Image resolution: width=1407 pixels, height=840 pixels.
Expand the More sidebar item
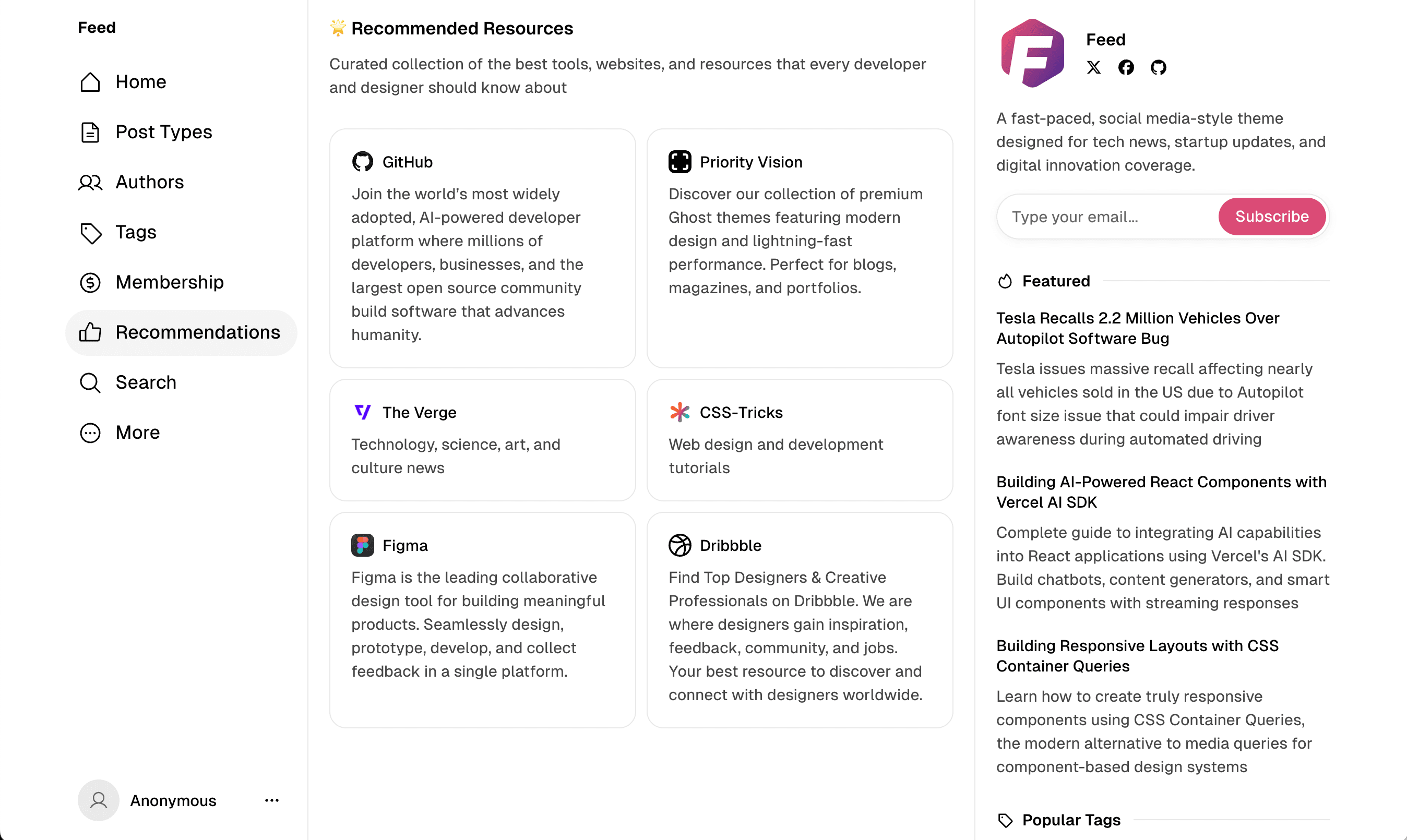tap(137, 433)
